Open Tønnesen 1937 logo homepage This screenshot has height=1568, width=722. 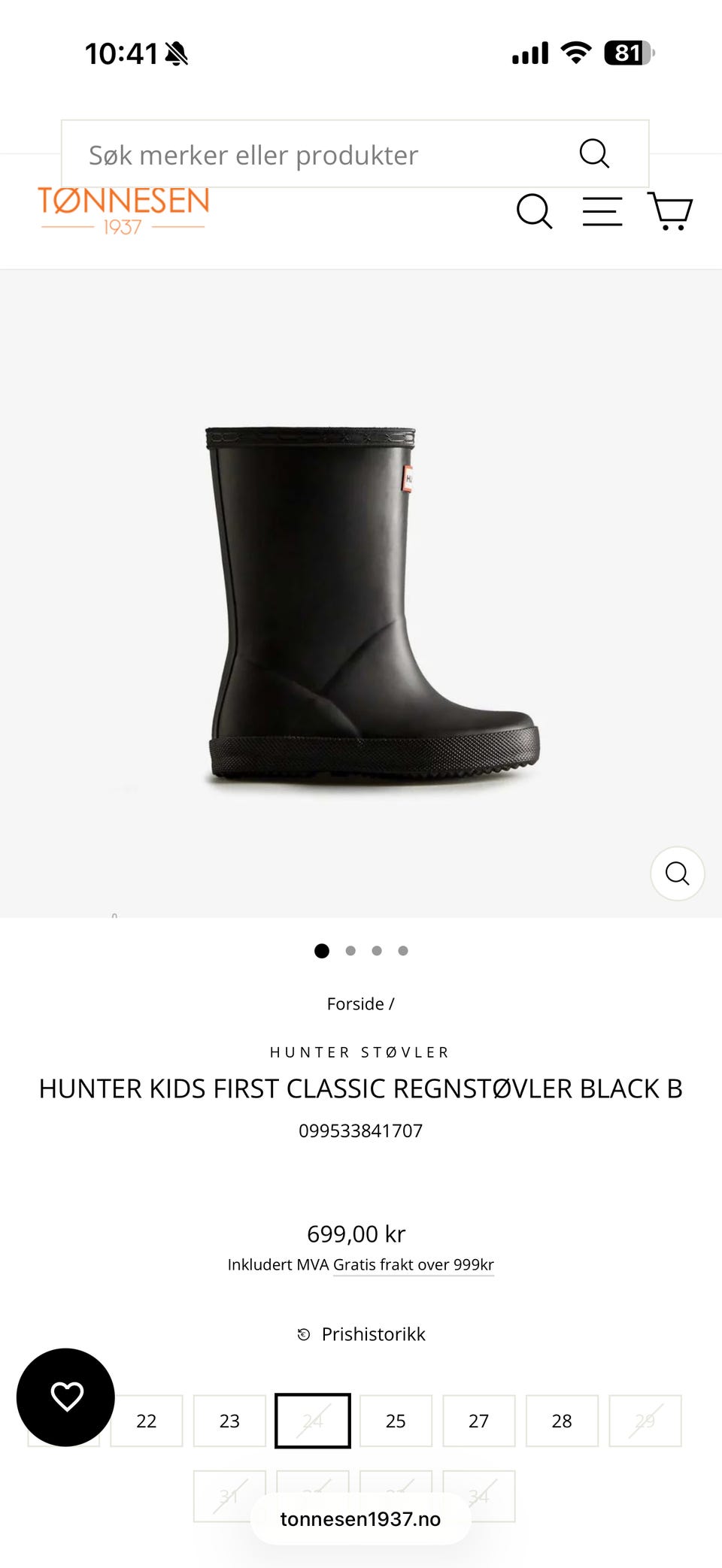(x=124, y=210)
